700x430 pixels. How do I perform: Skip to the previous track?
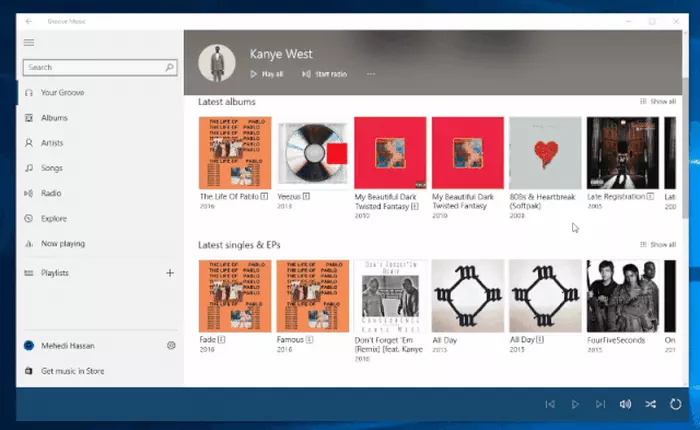[x=549, y=404]
